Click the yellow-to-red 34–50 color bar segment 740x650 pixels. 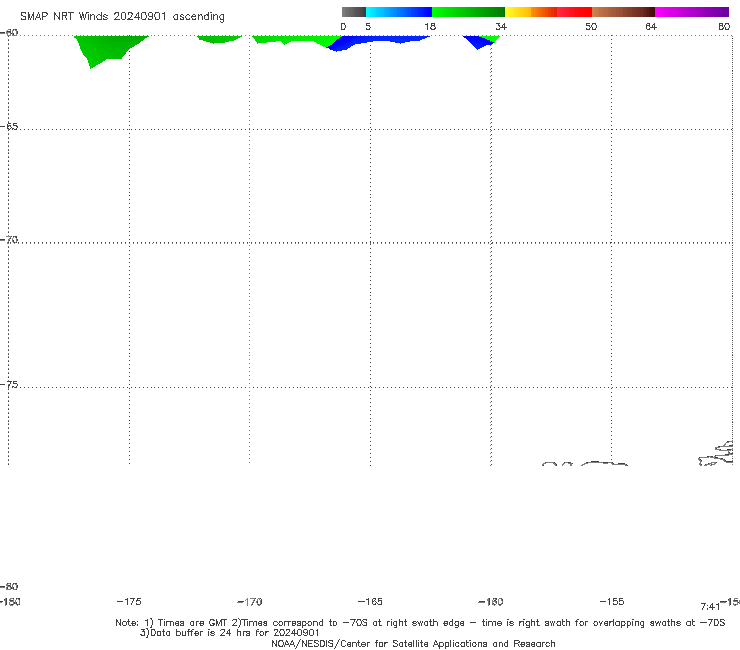coord(548,12)
